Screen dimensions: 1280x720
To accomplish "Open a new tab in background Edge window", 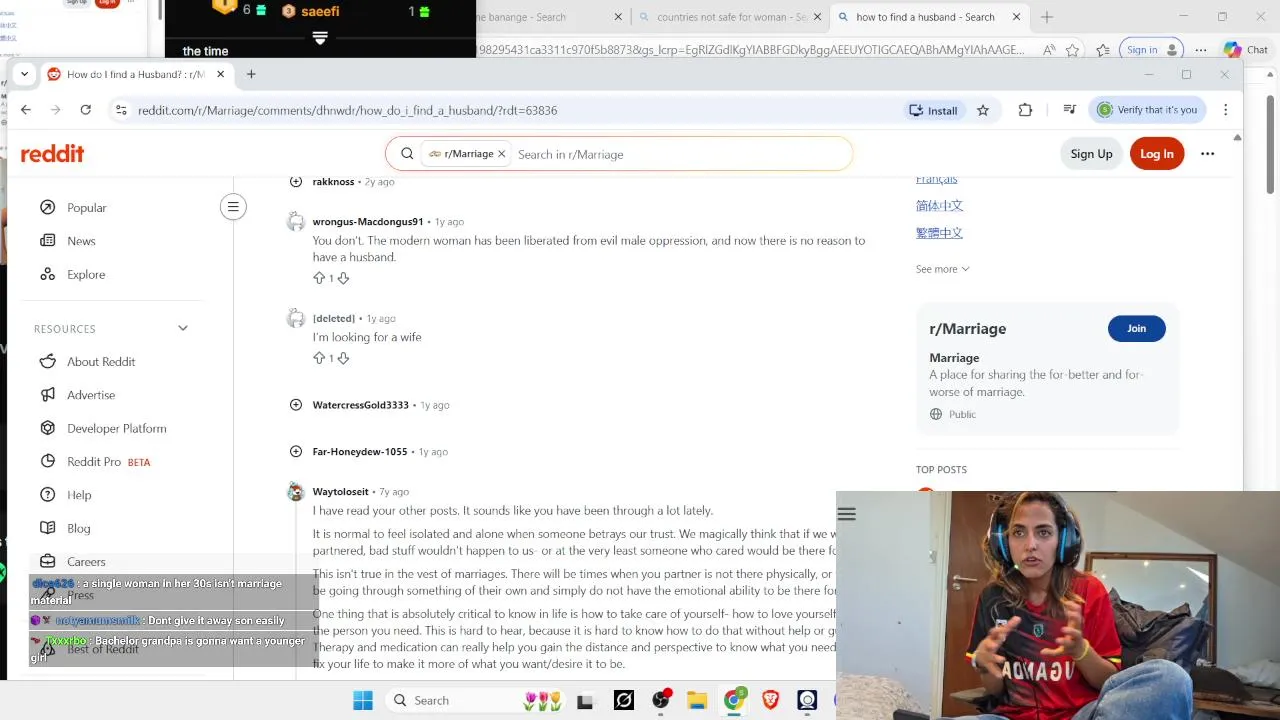I will point(1047,17).
